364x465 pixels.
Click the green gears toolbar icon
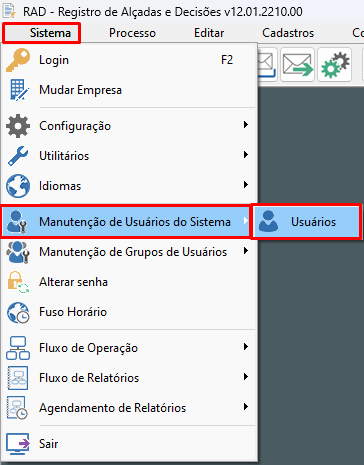335,65
